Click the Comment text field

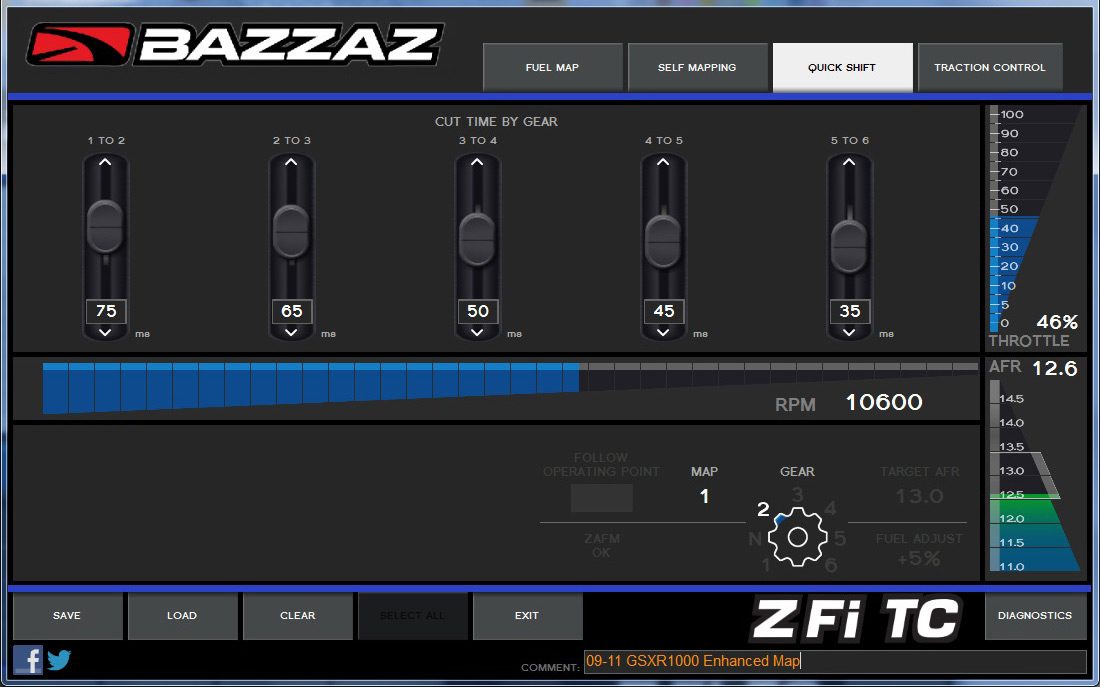coord(835,661)
